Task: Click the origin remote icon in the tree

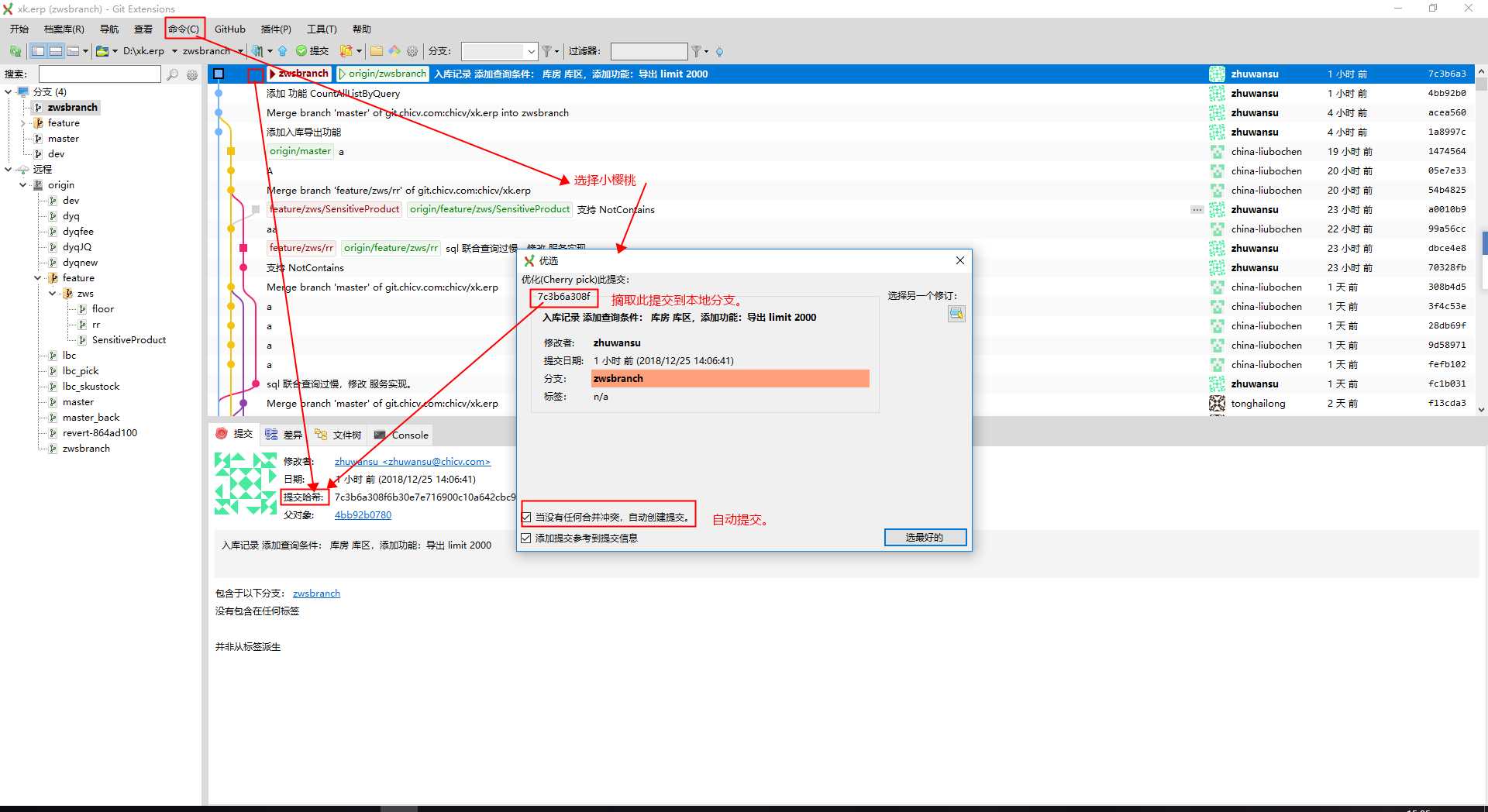Action: point(37,184)
